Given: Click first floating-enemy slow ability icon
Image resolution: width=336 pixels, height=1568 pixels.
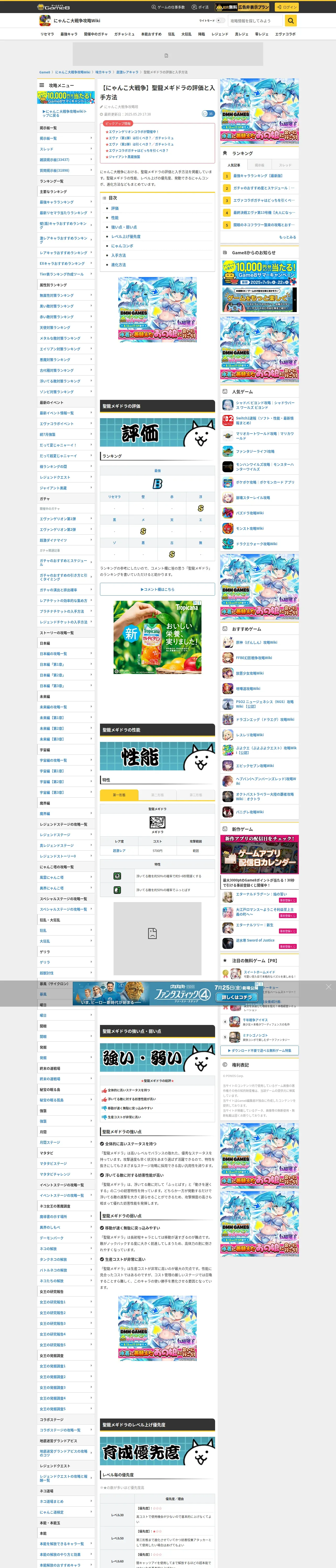Looking at the screenshot, I should [117, 876].
